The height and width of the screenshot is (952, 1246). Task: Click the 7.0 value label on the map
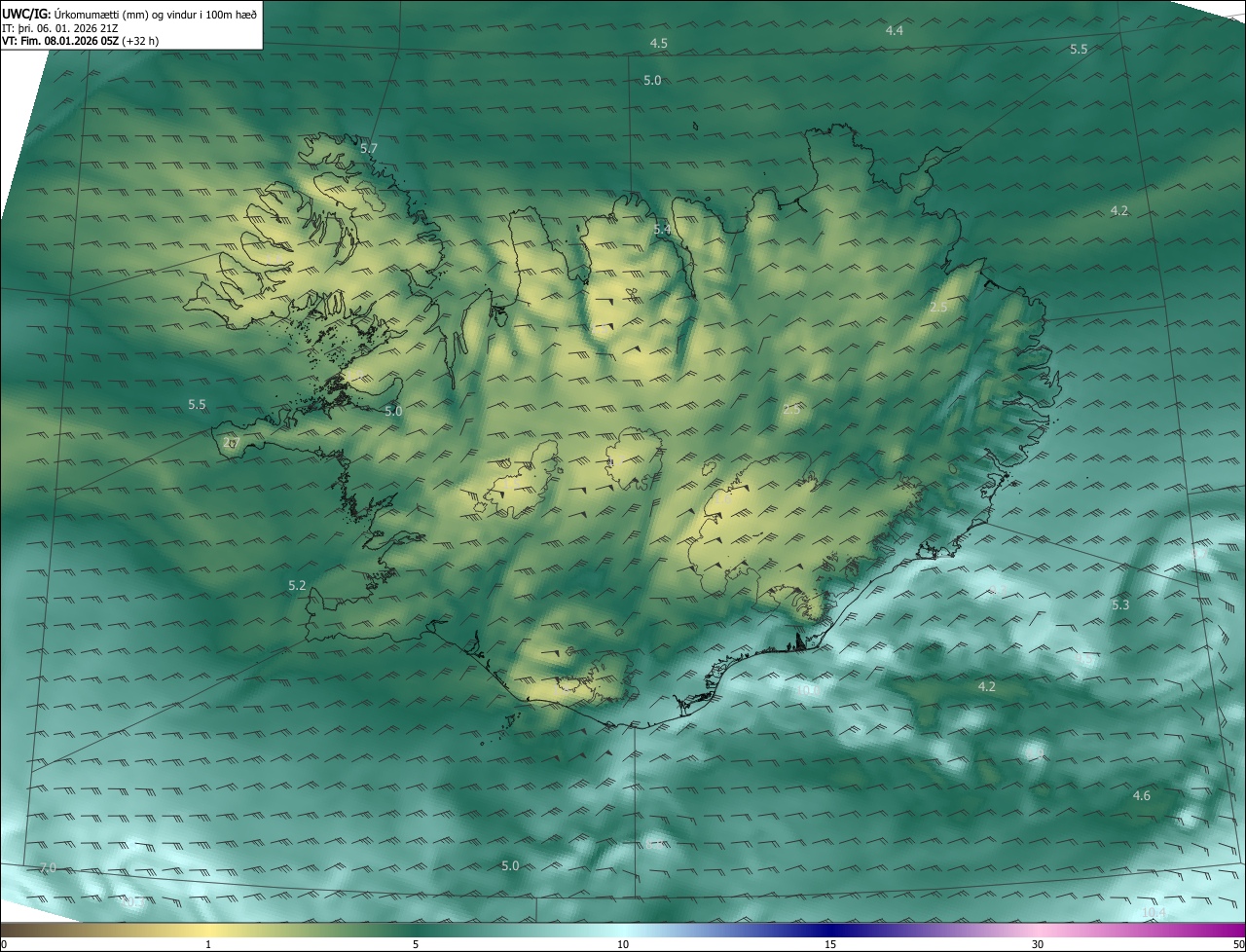click(x=48, y=867)
